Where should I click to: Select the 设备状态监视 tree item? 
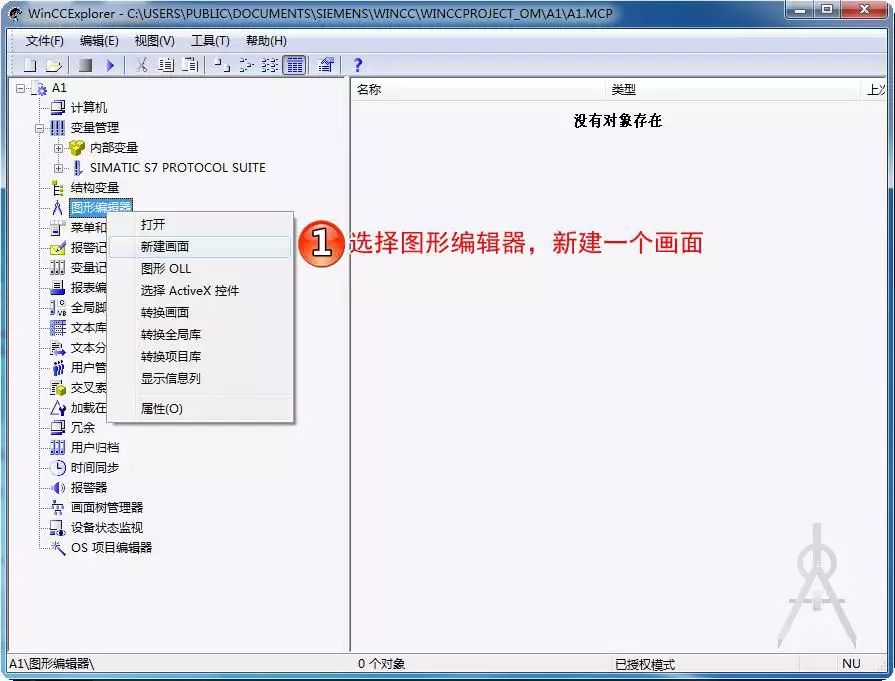pos(107,527)
